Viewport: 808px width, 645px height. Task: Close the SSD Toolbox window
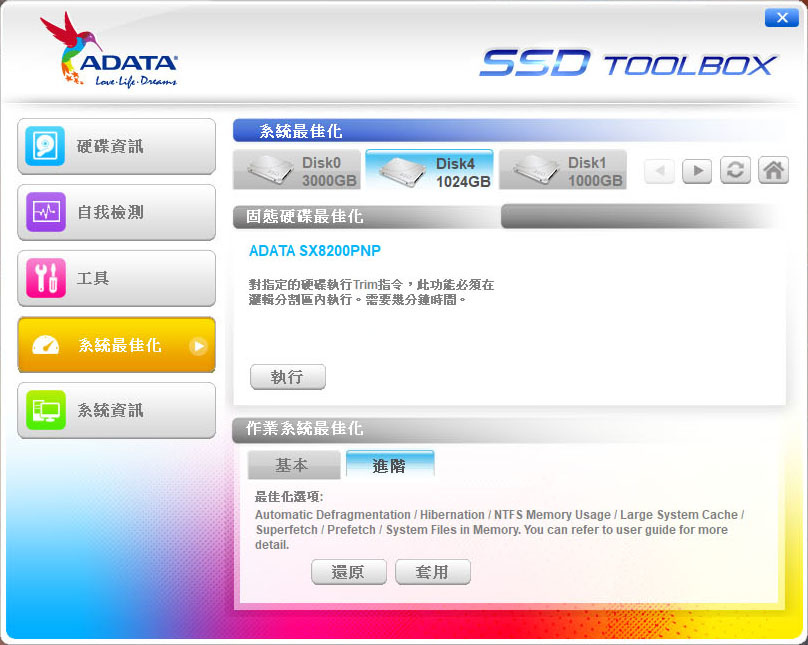[x=782, y=18]
